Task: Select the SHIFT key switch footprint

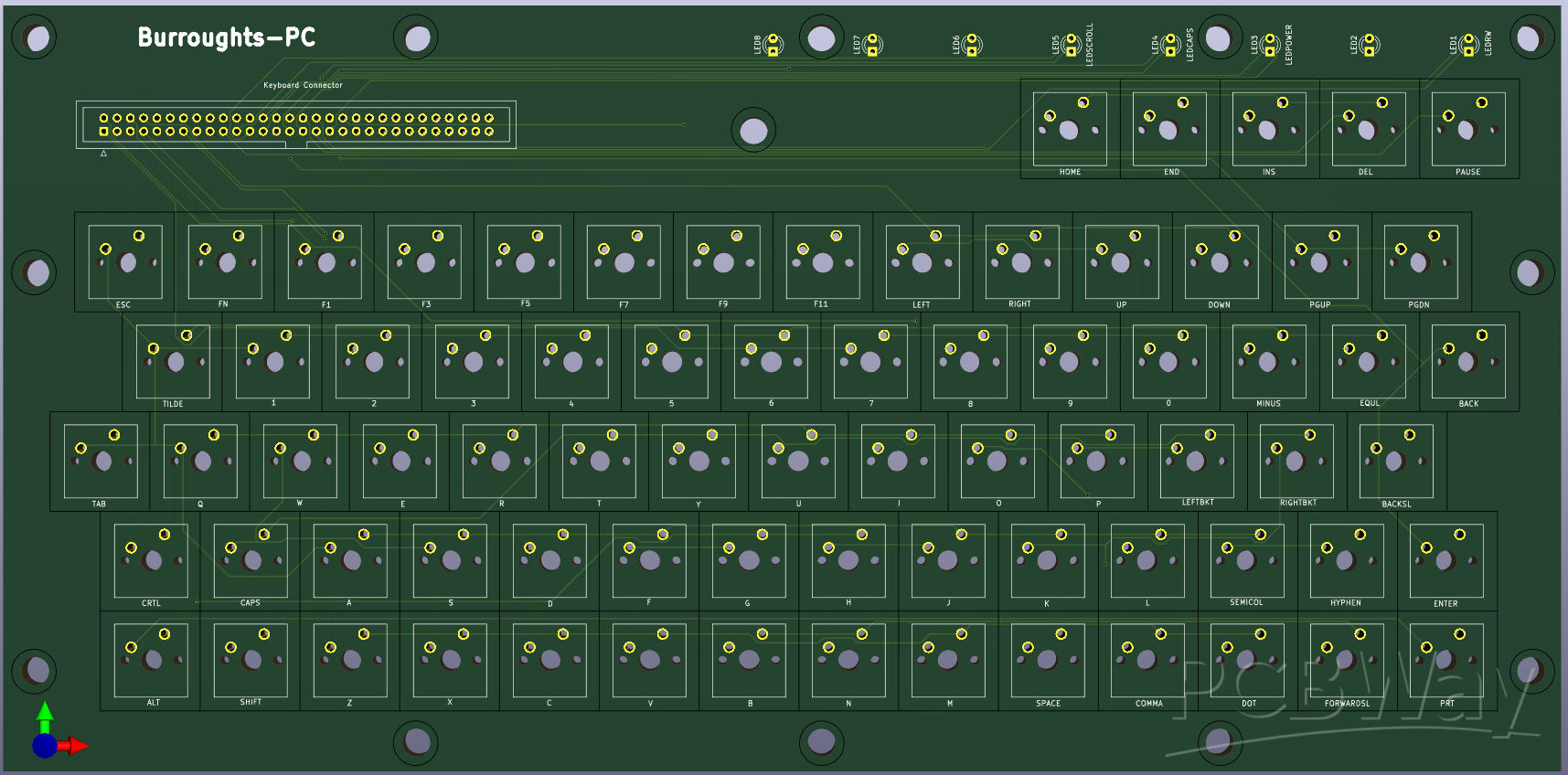Action: click(250, 661)
